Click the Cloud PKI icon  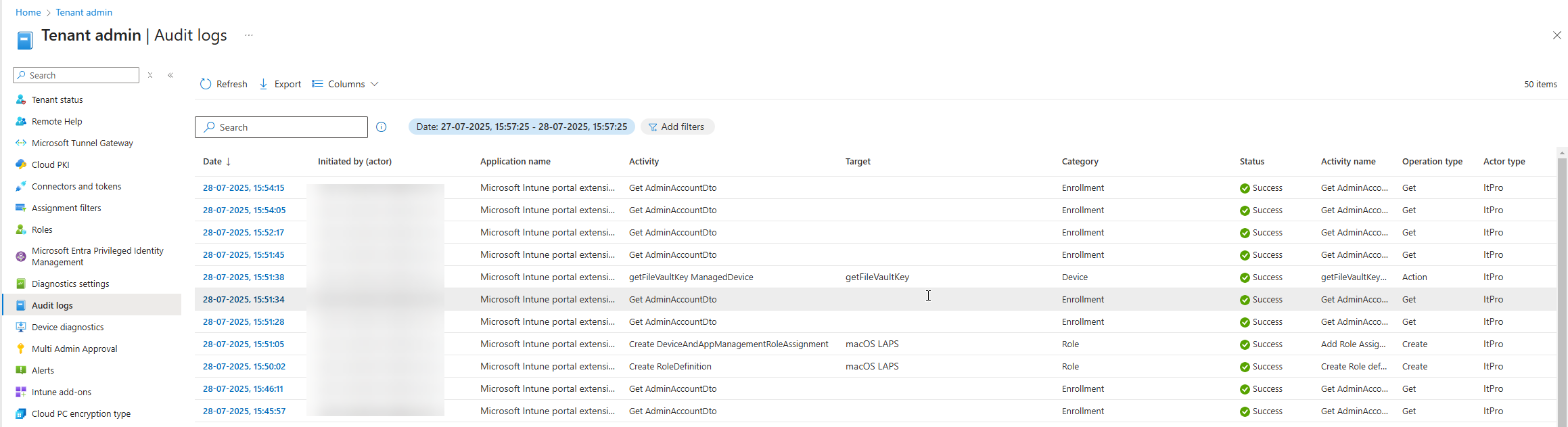21,164
